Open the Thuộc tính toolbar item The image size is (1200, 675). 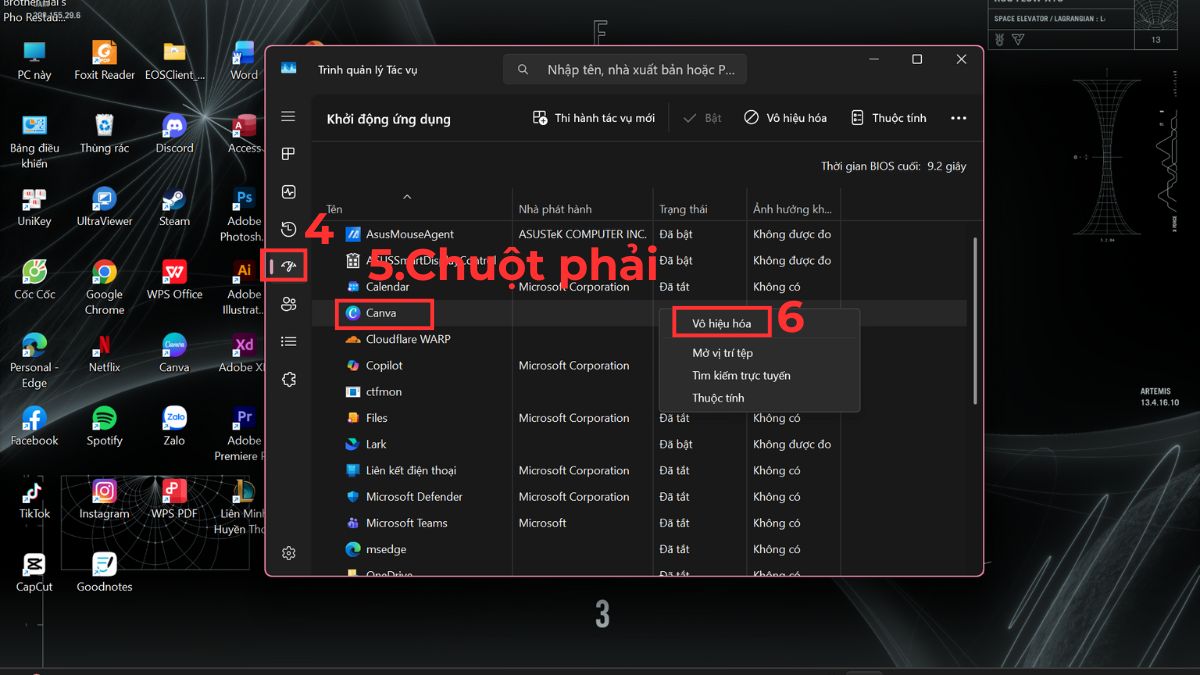(888, 117)
